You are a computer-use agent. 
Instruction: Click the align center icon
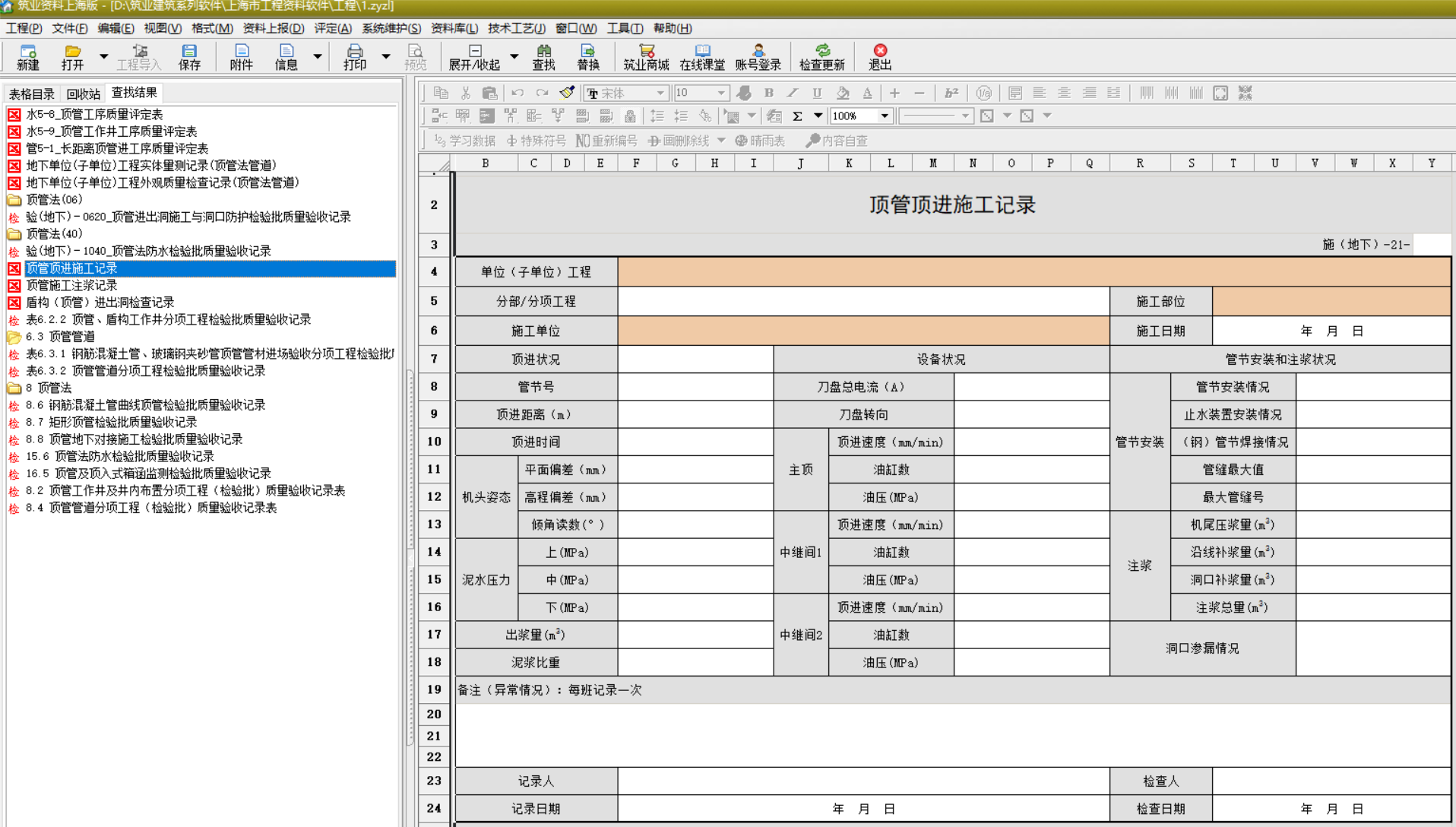coord(1064,93)
